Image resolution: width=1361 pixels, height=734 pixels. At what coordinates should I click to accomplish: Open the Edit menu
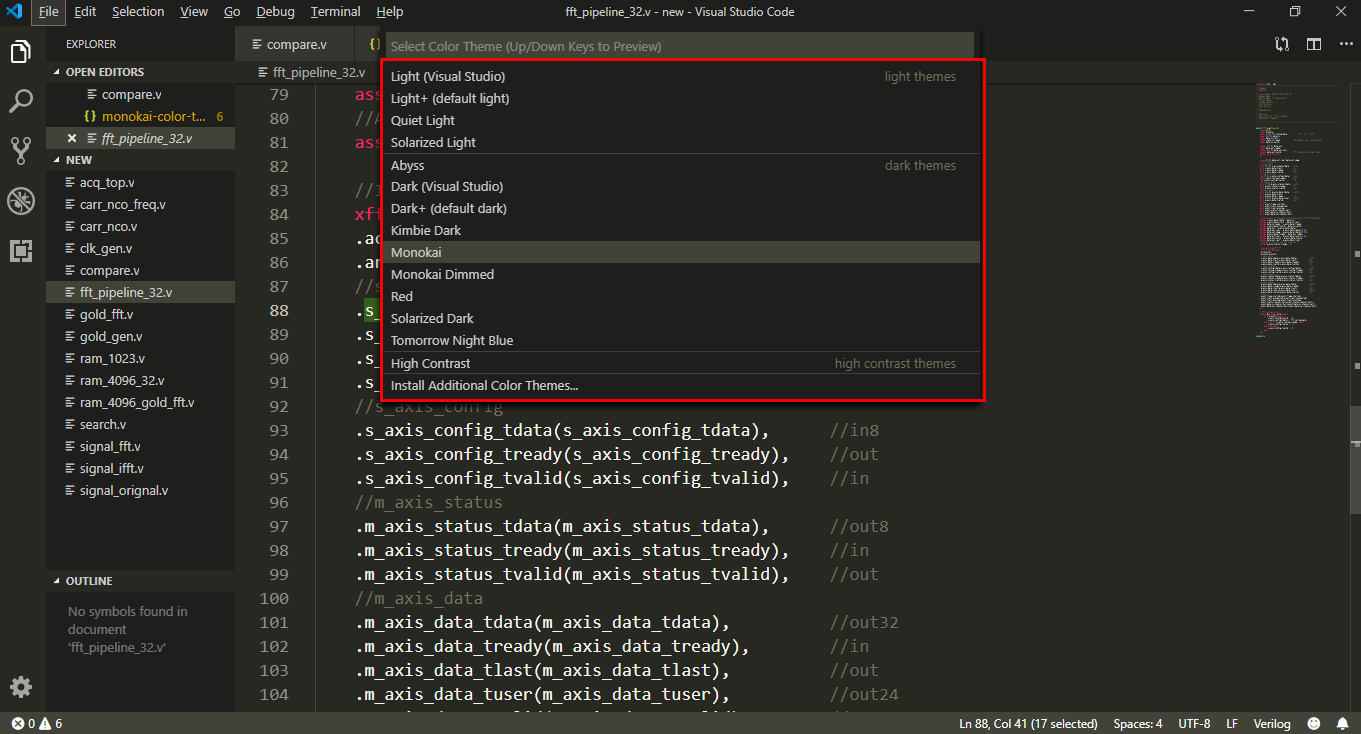click(x=85, y=12)
